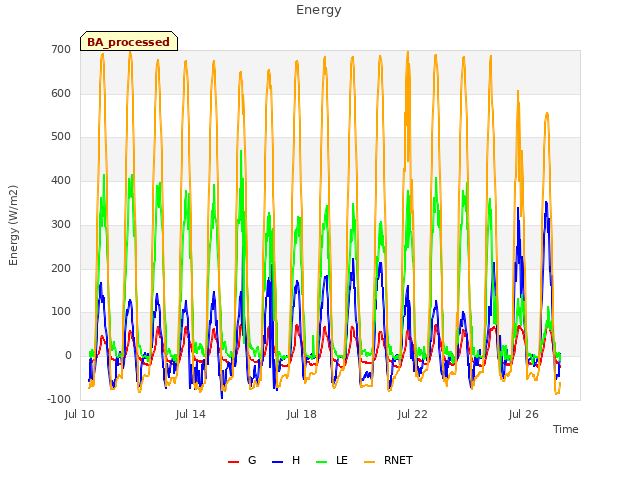
Task: Click the -100 y-axis tick label
Action: click(59, 399)
